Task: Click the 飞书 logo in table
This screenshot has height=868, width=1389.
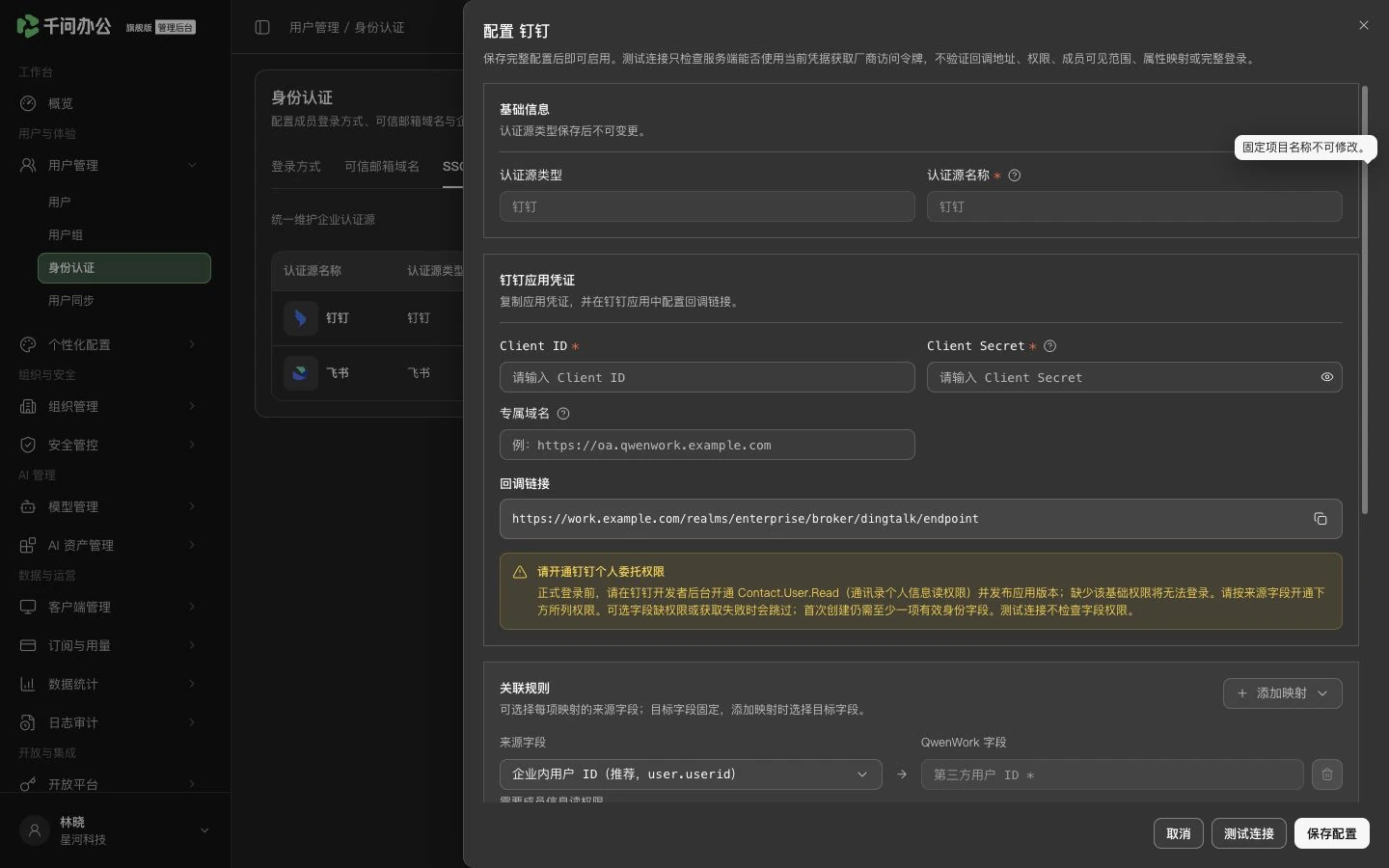Action: pos(301,373)
